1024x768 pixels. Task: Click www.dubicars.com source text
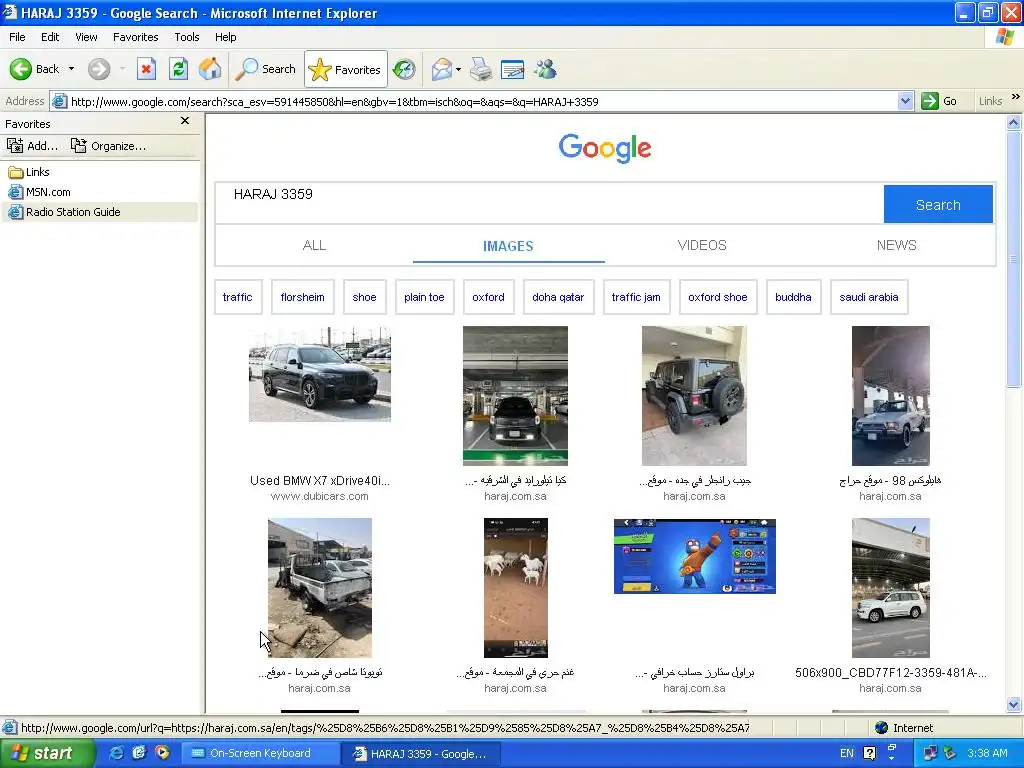(319, 496)
